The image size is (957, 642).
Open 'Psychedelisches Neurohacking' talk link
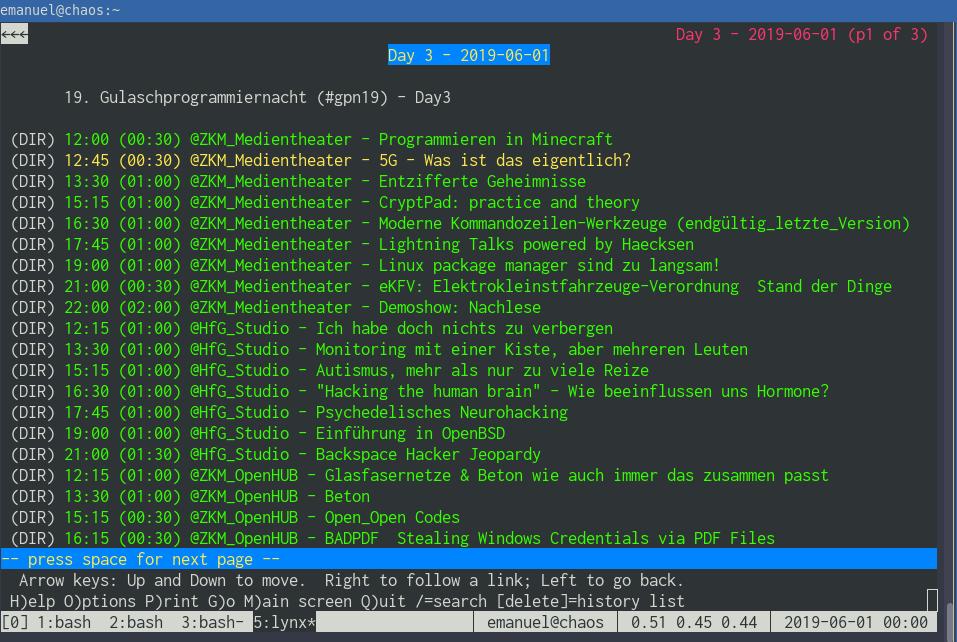coord(316,413)
